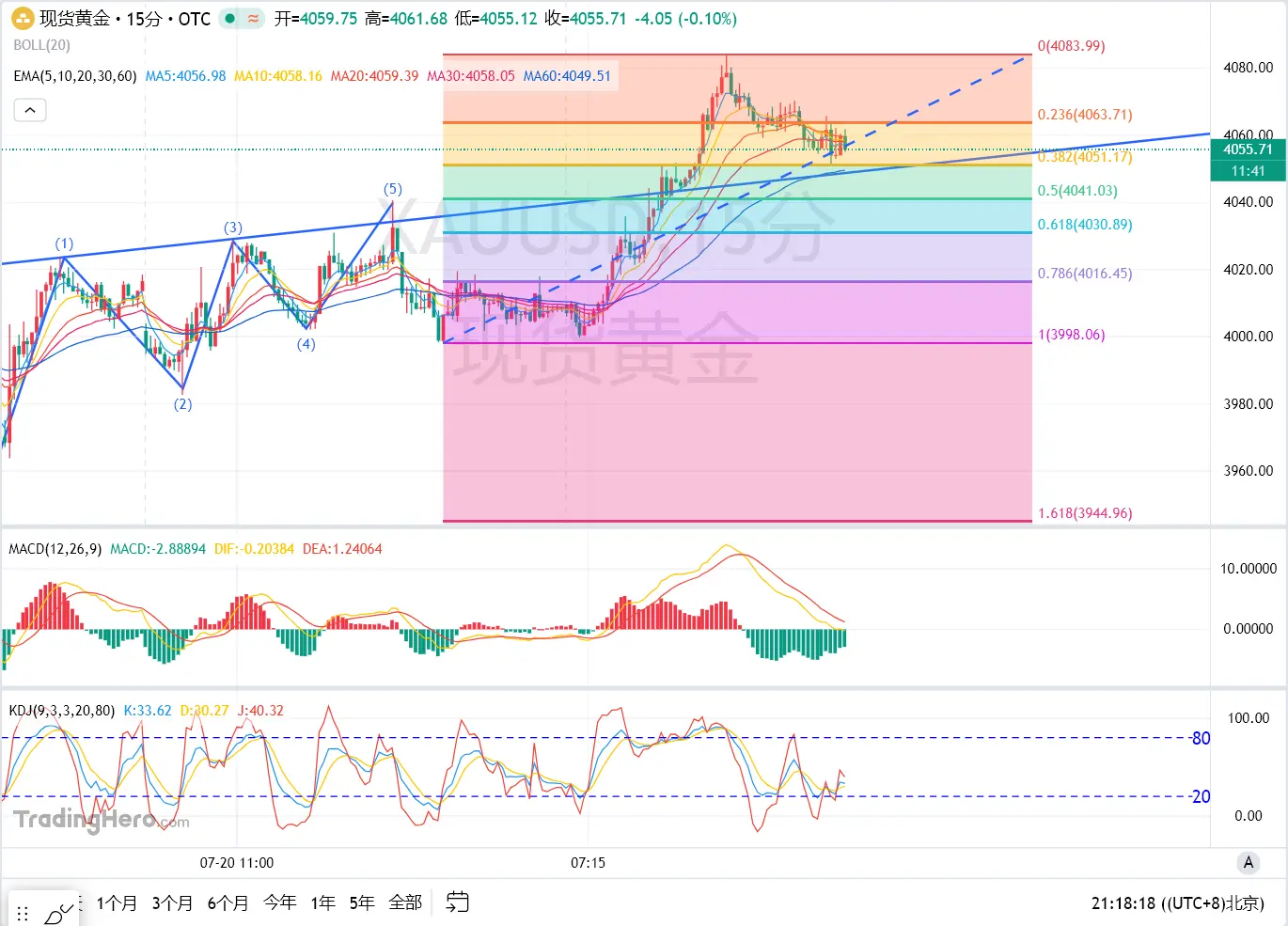This screenshot has width=1288, height=926.
Task: Click the Fibonacci level label 0(4083.99)
Action: tap(1071, 46)
